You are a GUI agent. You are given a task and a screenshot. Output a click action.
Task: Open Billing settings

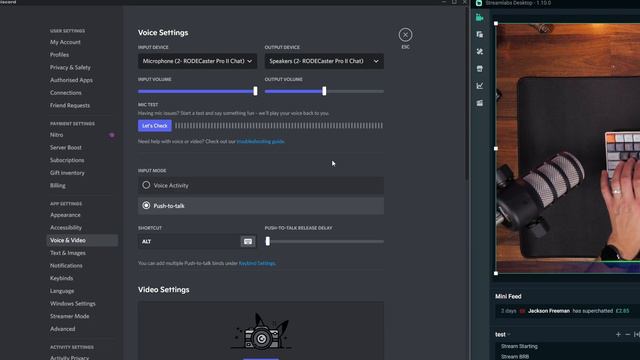[58, 185]
